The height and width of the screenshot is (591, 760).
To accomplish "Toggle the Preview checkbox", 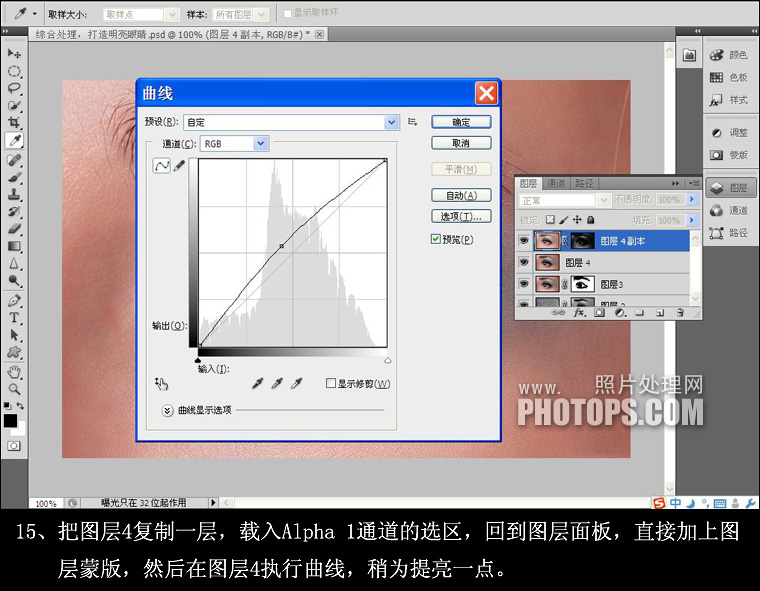I will click(x=436, y=239).
